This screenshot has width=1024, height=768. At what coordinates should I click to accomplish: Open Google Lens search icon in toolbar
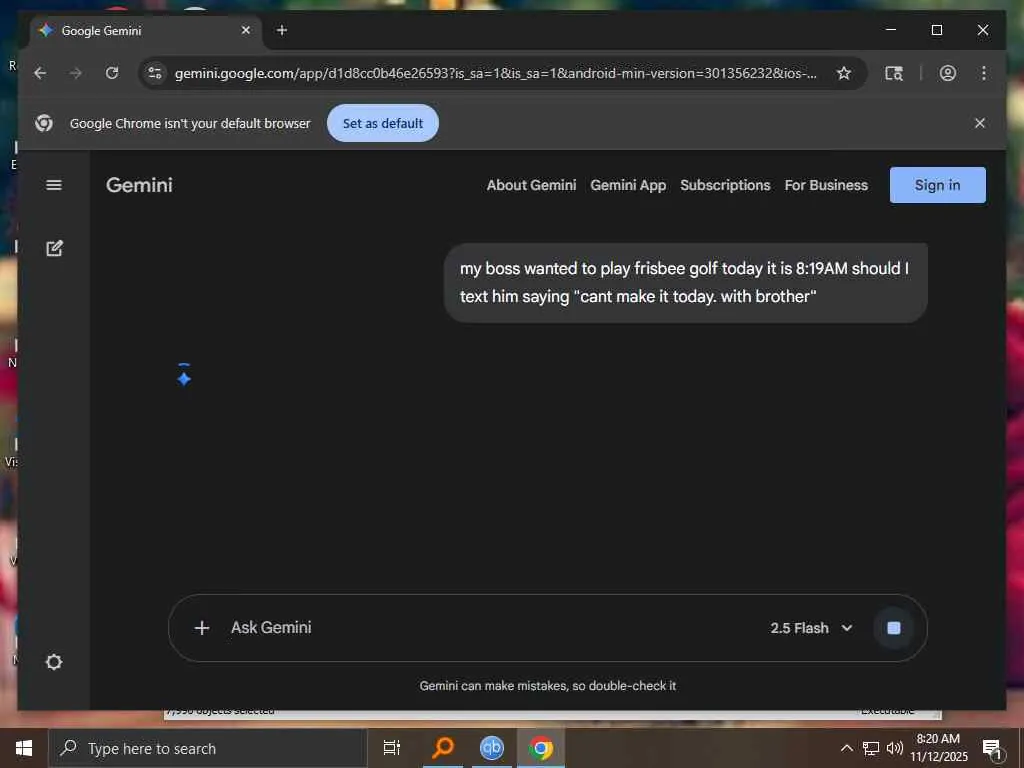tap(893, 73)
